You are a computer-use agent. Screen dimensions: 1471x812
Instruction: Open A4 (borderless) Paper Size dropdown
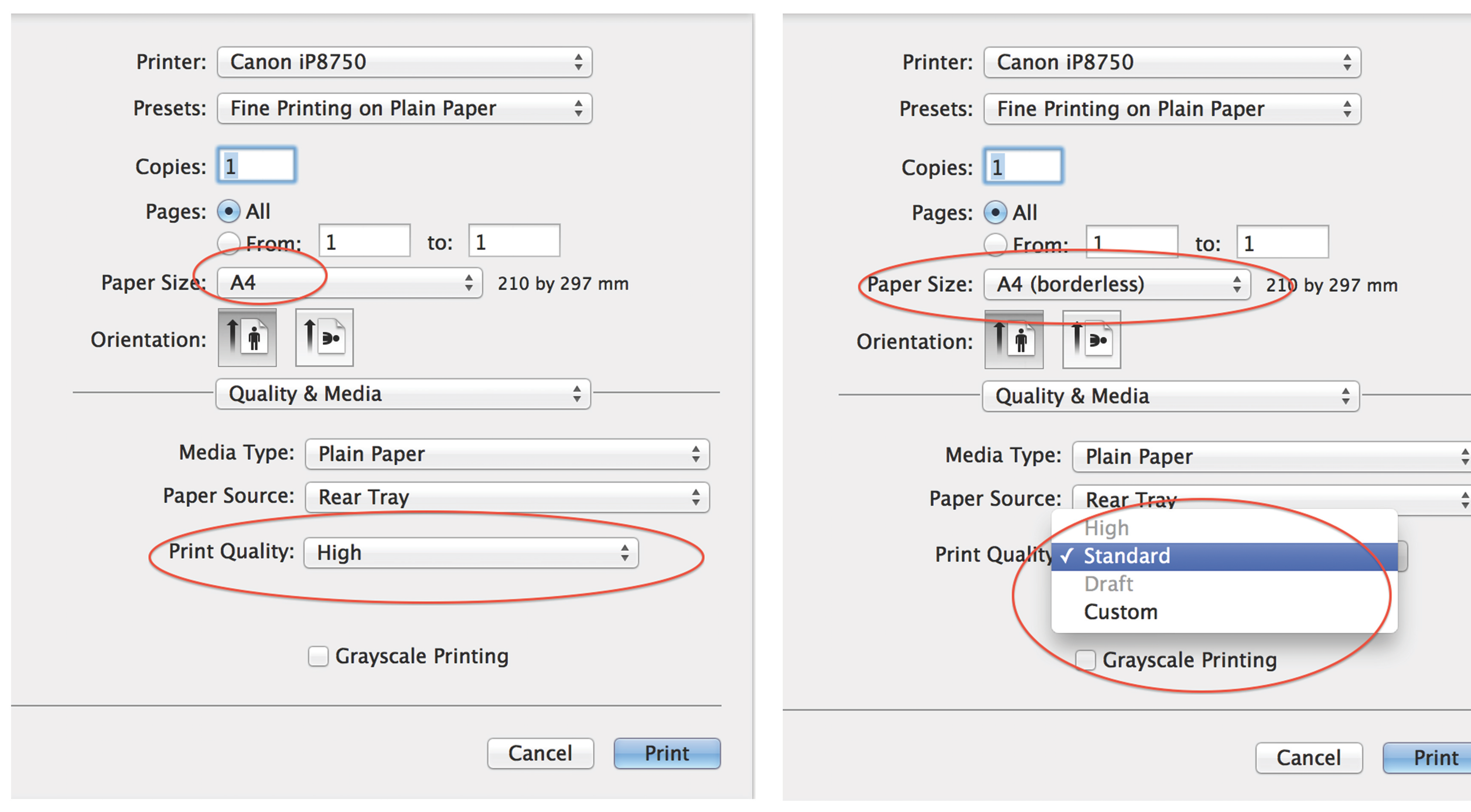tap(1117, 284)
